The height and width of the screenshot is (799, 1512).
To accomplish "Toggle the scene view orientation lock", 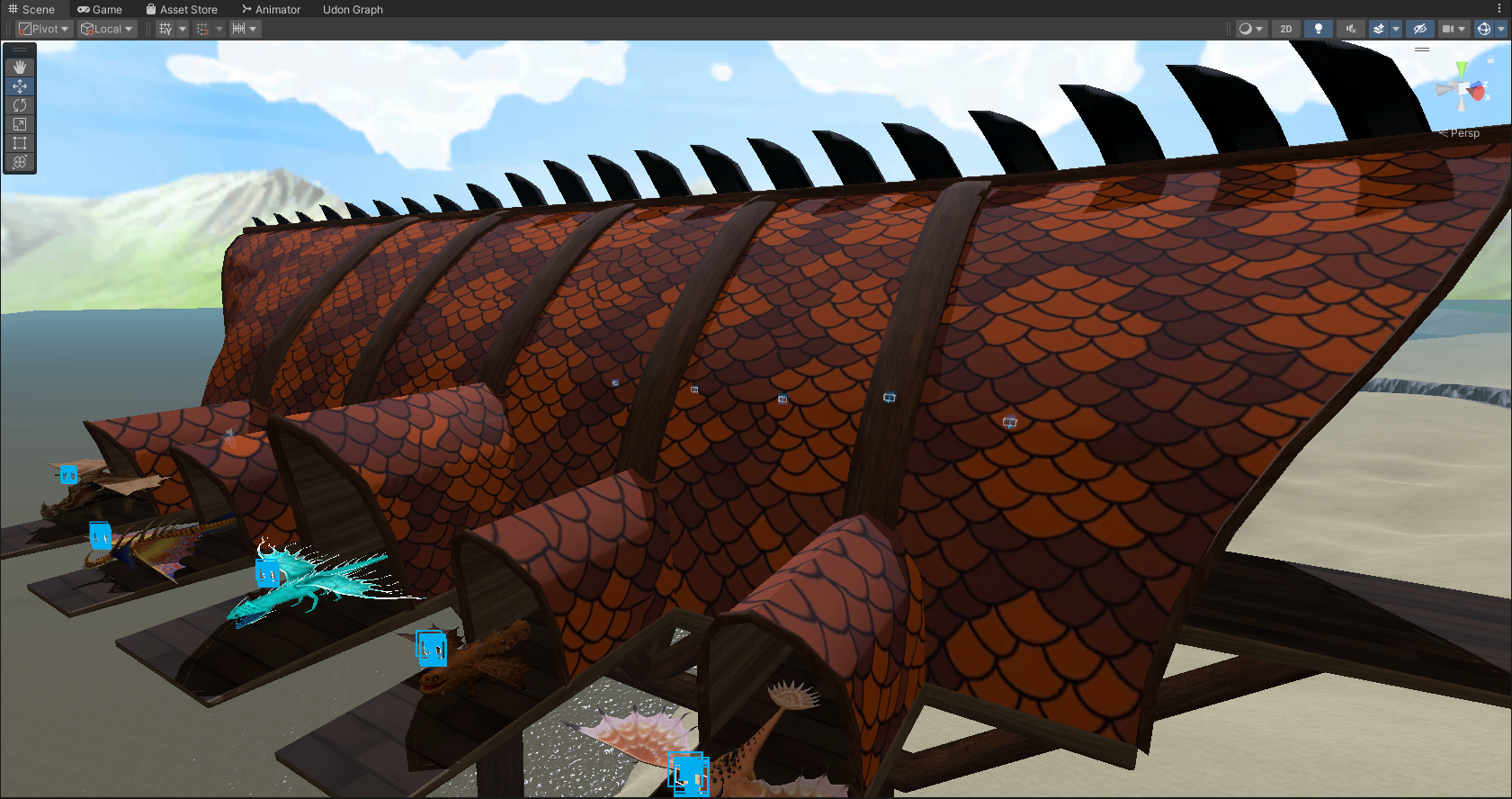I will point(1490,59).
